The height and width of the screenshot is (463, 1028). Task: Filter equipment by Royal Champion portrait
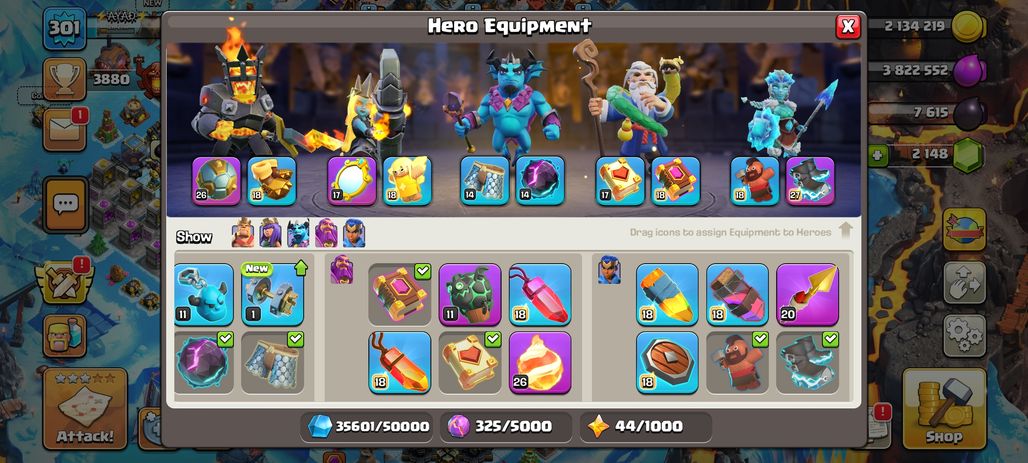tap(354, 233)
